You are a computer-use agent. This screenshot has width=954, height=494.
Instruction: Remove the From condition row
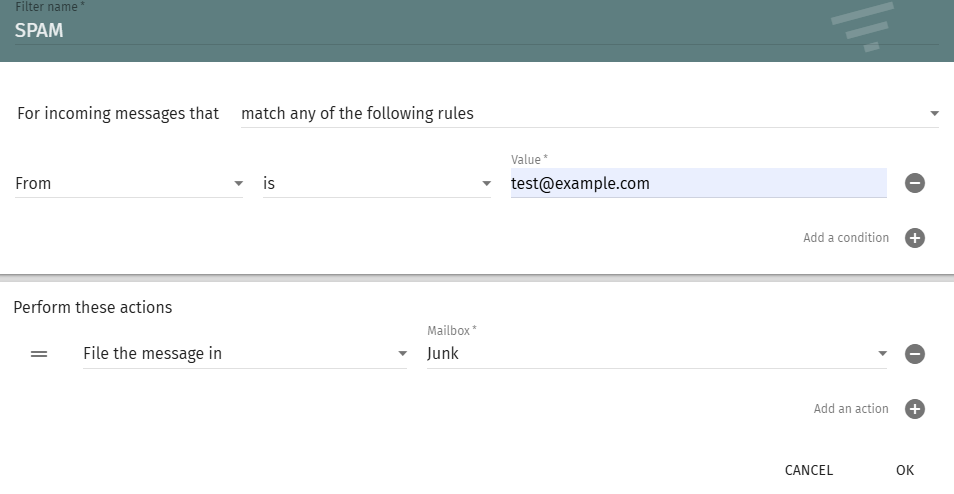point(915,183)
